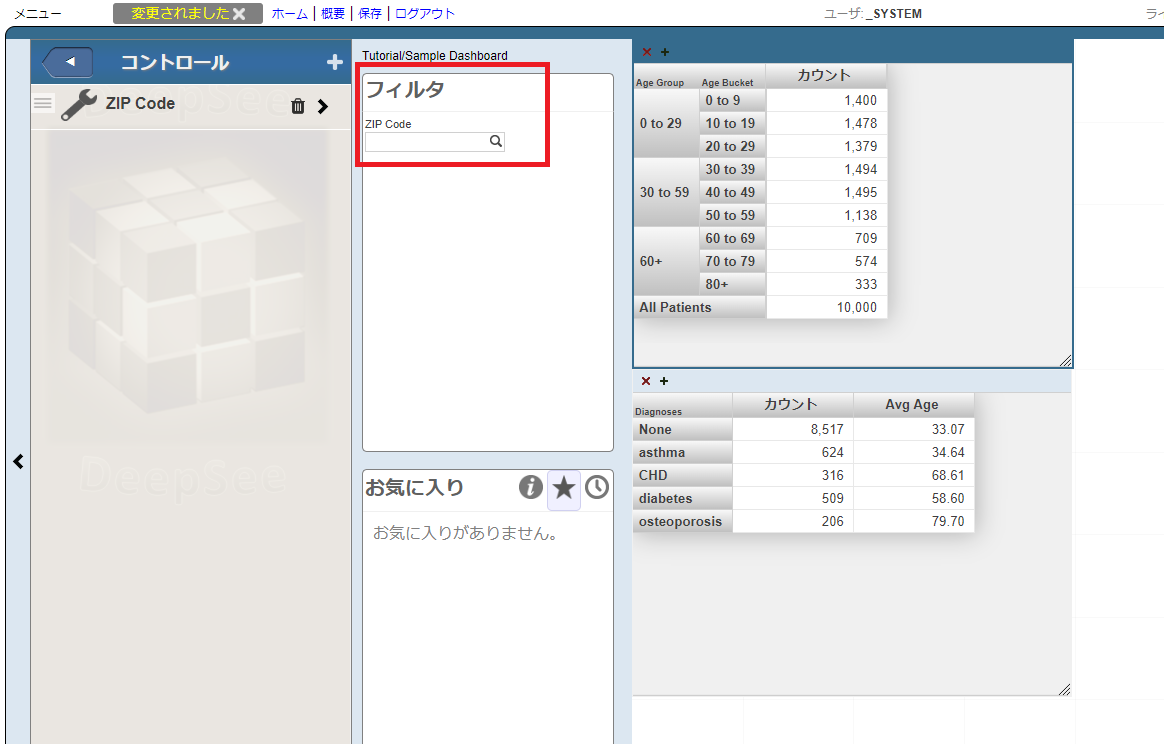Delete the ZIP Code control with trash icon

[298, 106]
